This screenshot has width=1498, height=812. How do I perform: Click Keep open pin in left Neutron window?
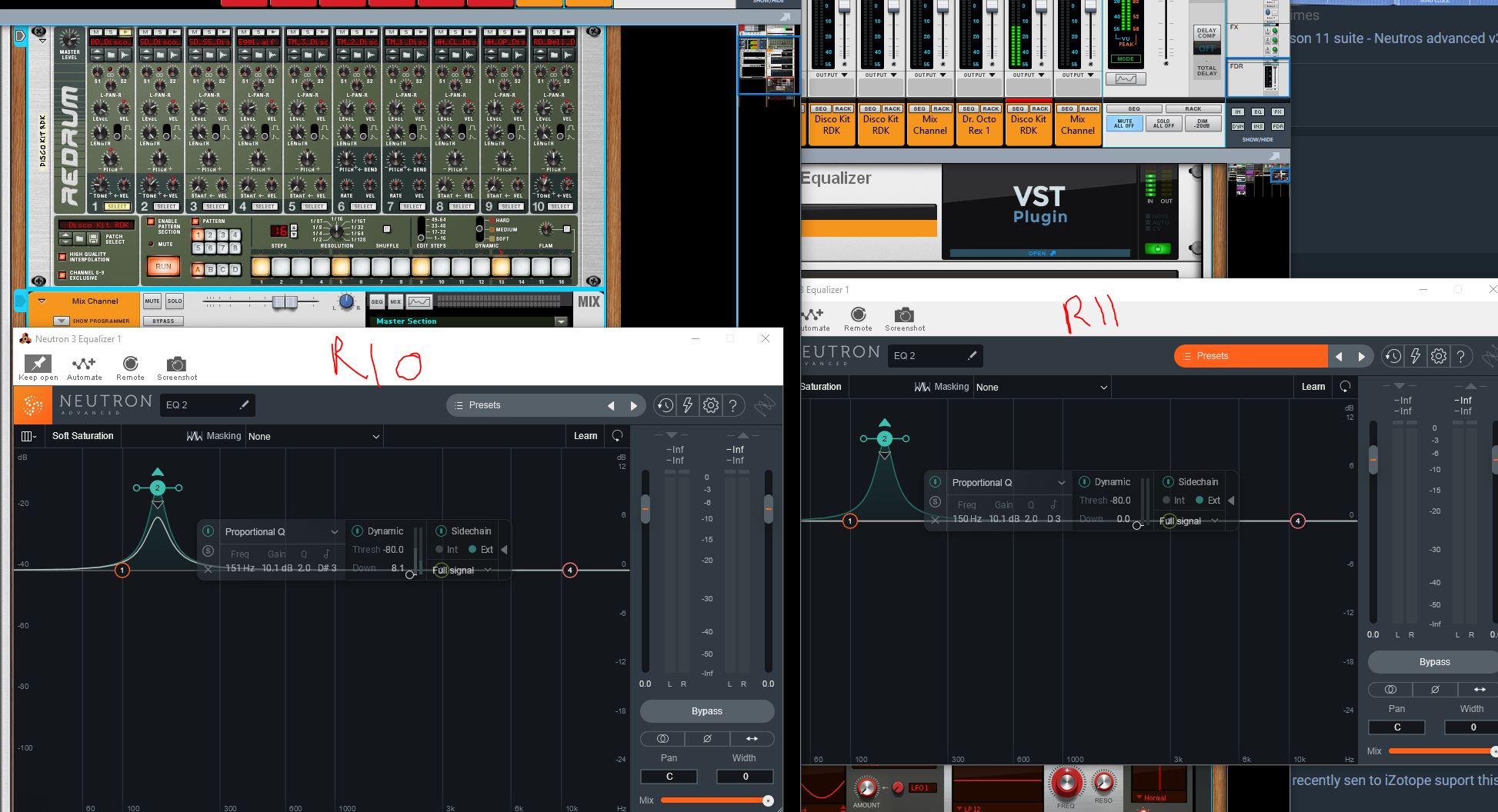38,363
